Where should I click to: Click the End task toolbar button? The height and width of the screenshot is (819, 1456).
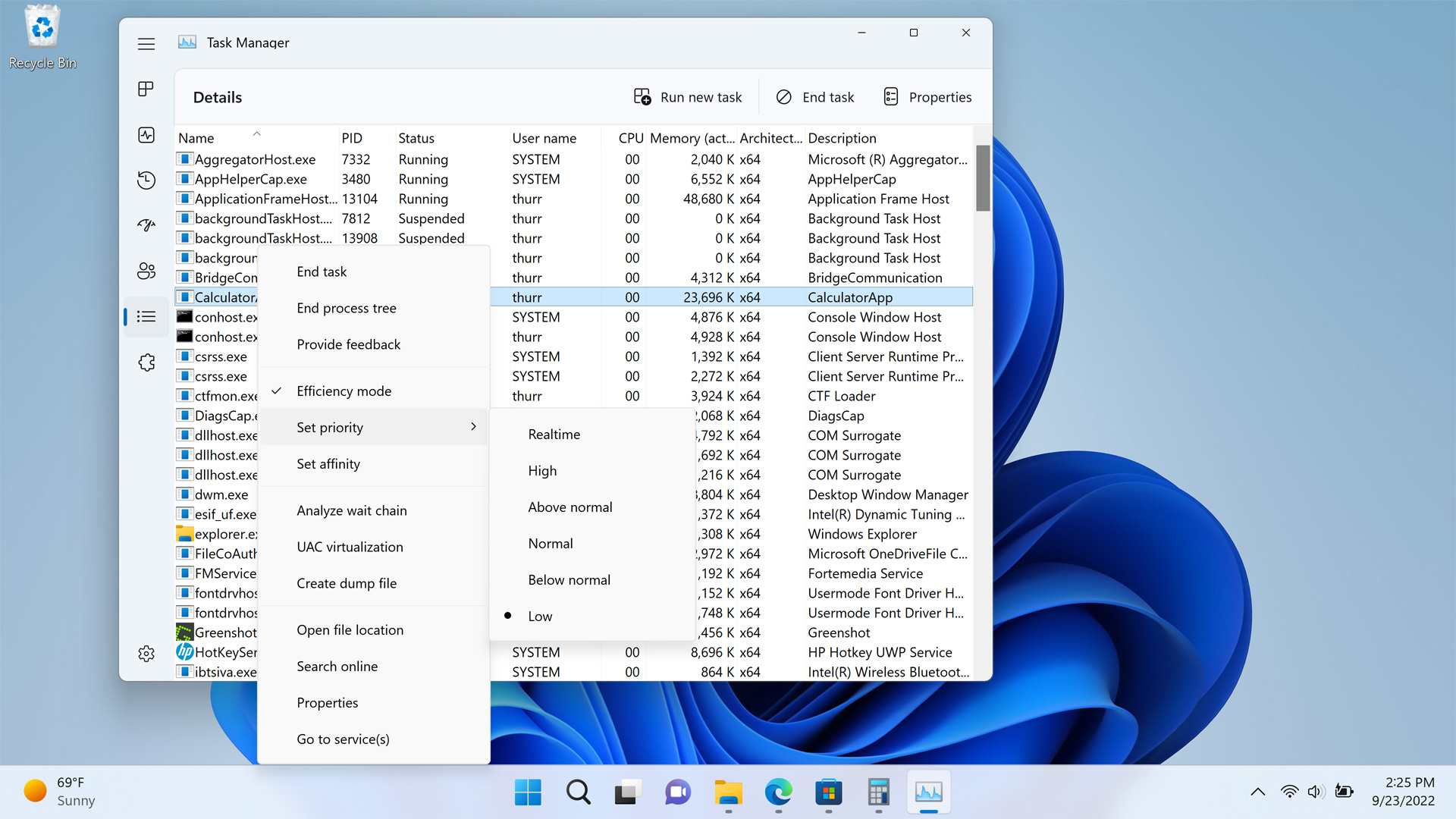click(x=815, y=97)
